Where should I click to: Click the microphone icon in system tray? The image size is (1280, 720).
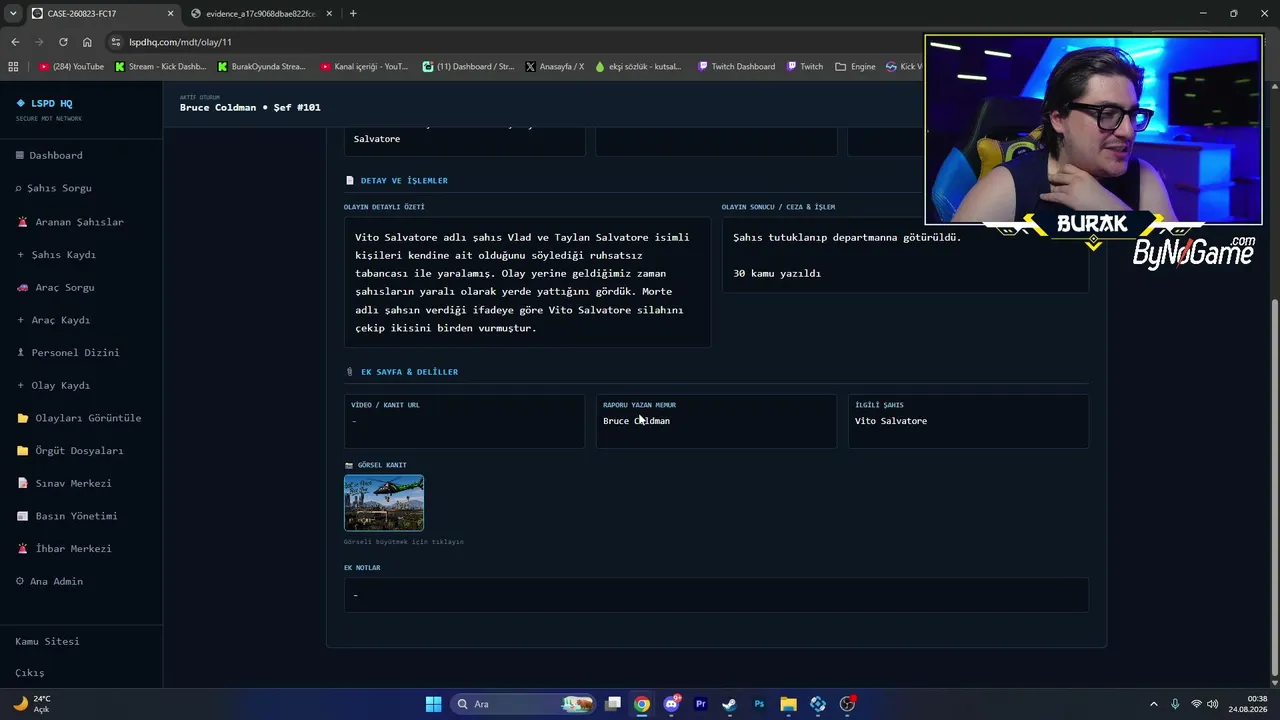coord(1175,704)
